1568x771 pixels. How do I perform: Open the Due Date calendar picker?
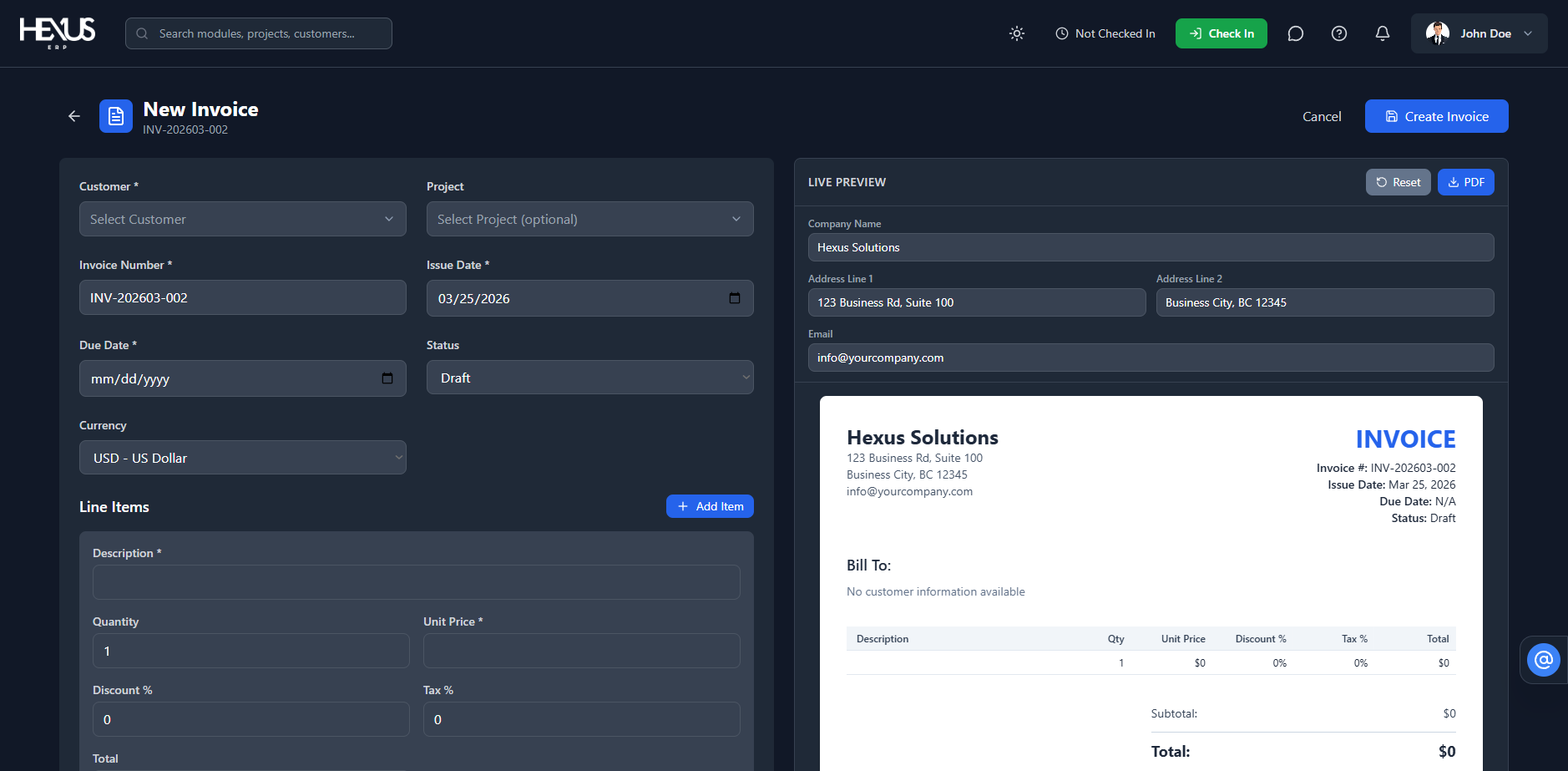click(387, 378)
